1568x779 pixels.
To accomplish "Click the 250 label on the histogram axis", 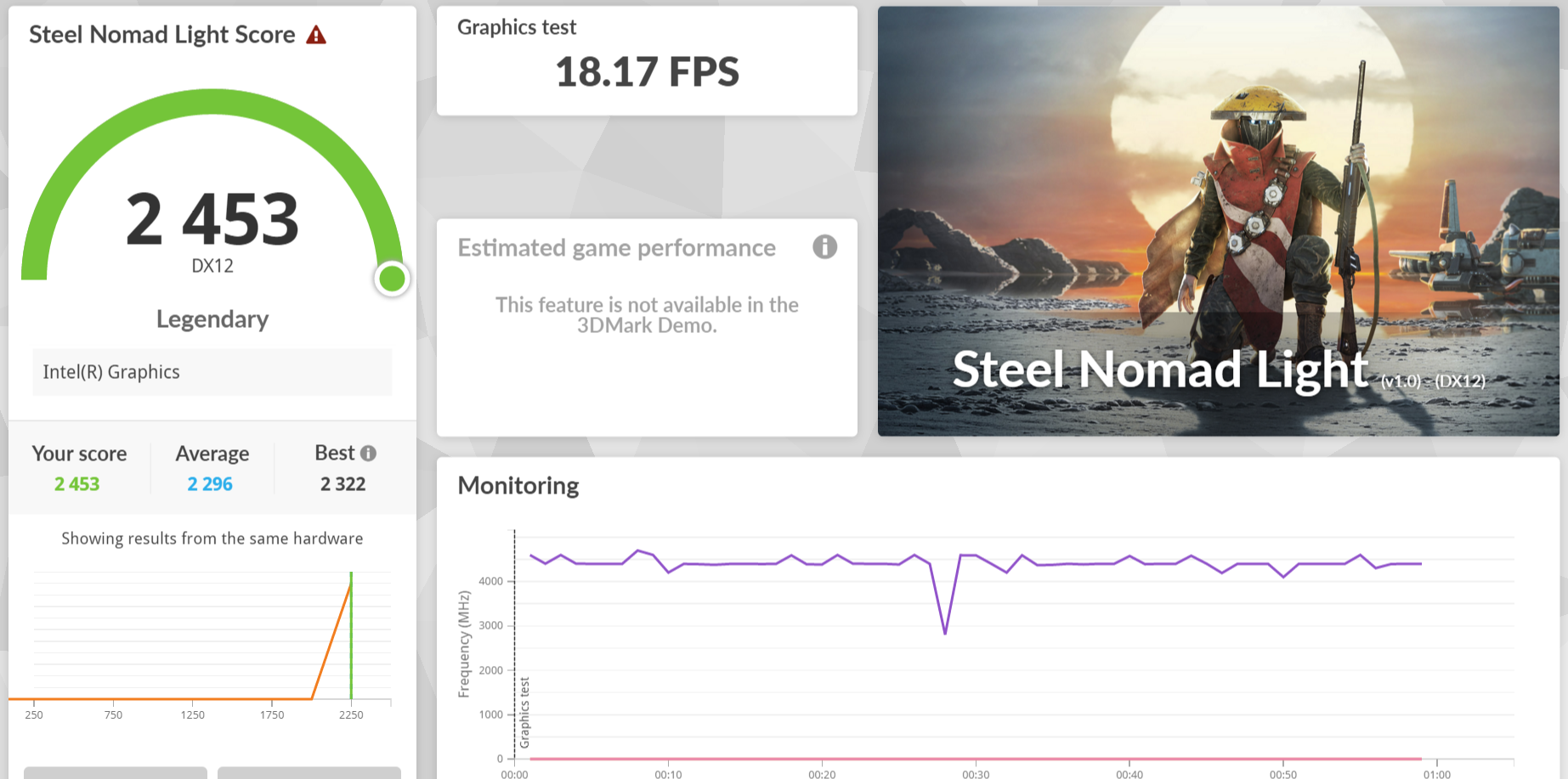I will click(34, 715).
